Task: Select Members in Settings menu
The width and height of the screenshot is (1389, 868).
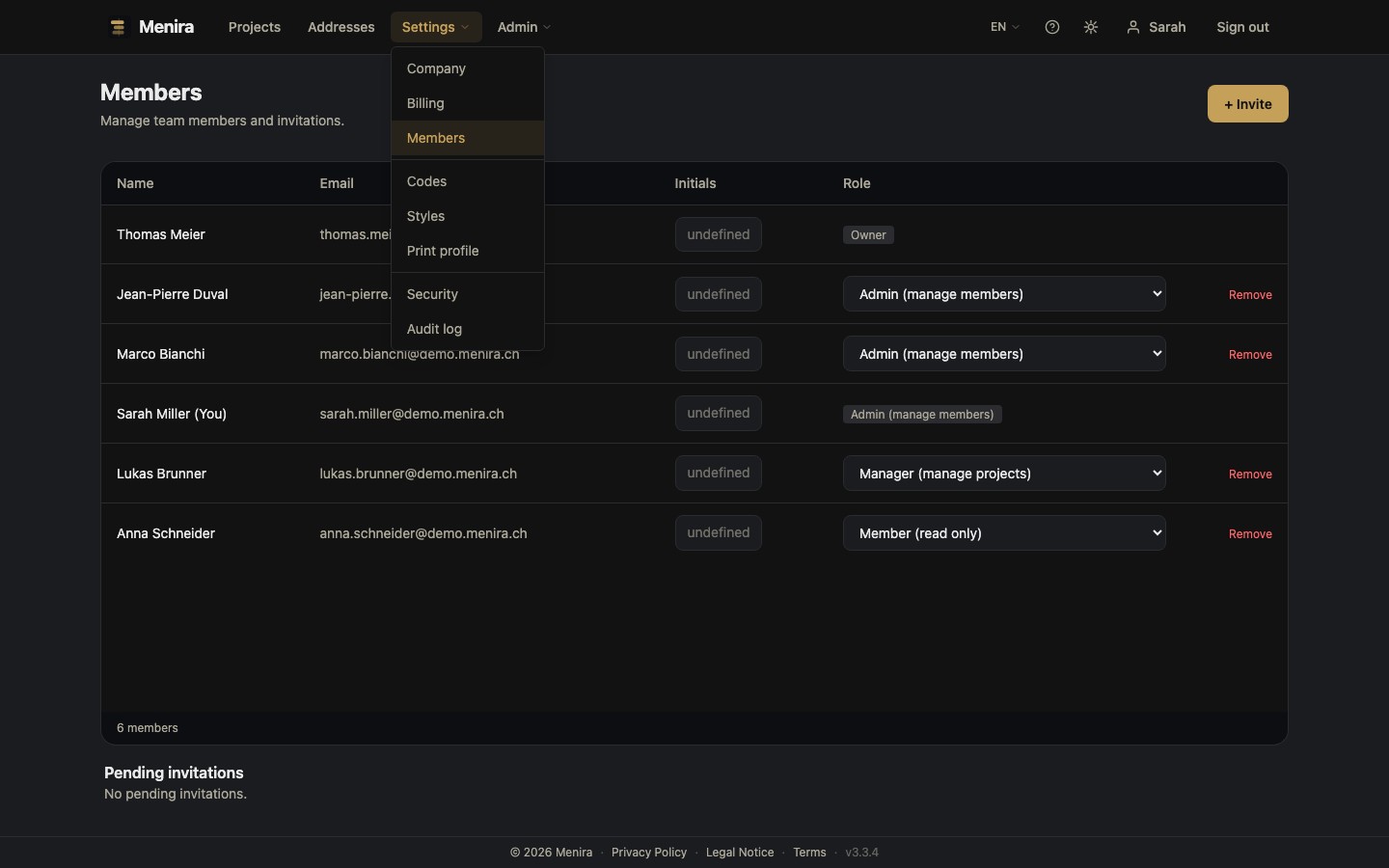Action: [468, 138]
